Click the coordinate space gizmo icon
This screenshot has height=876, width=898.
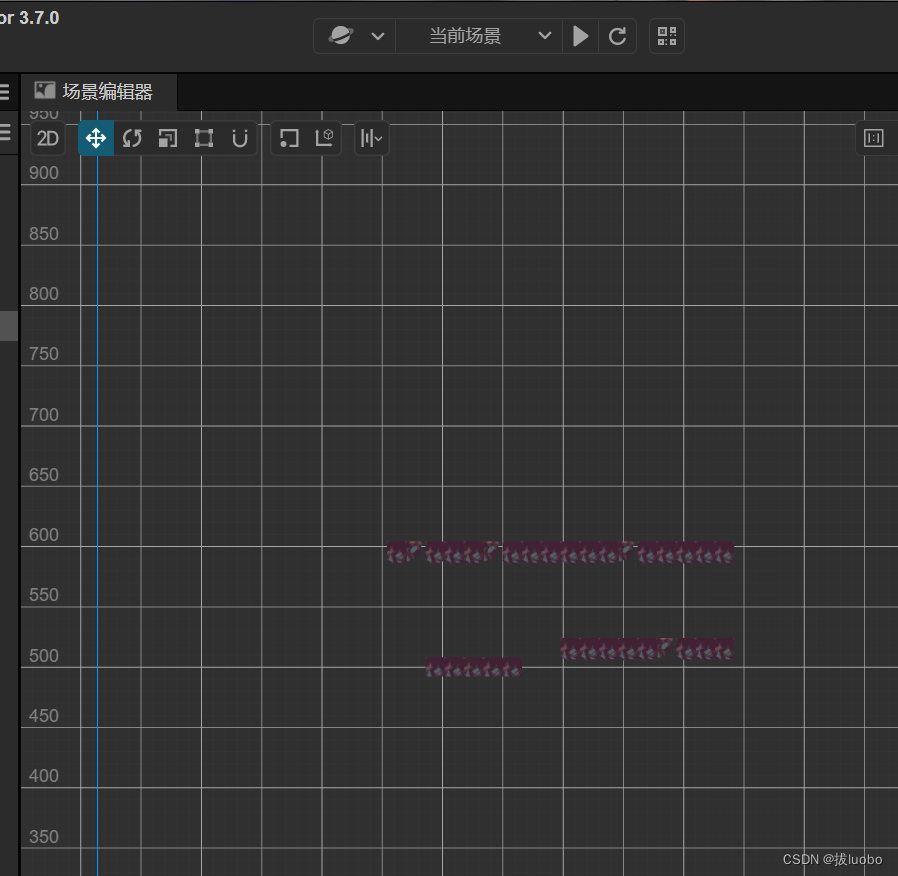[324, 138]
